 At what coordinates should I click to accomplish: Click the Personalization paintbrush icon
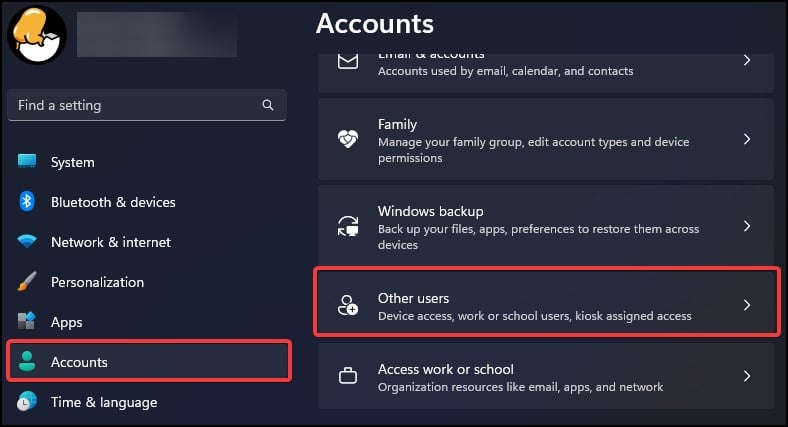[x=27, y=282]
